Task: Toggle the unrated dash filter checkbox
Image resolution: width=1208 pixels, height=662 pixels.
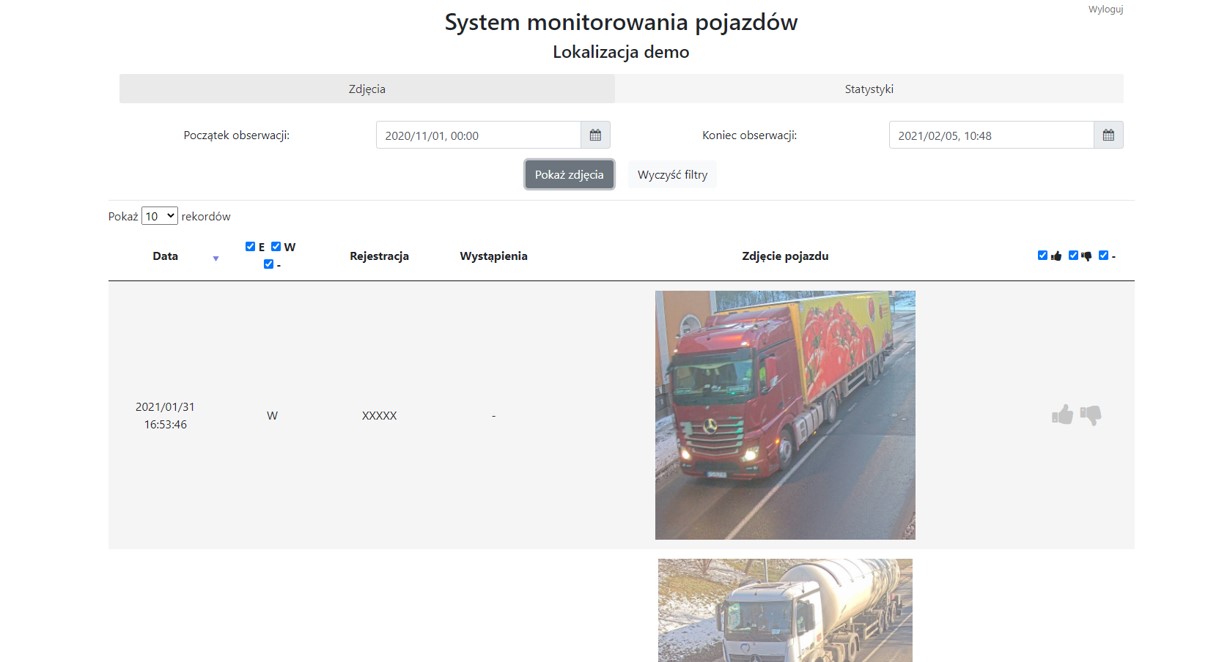Action: pos(1103,256)
